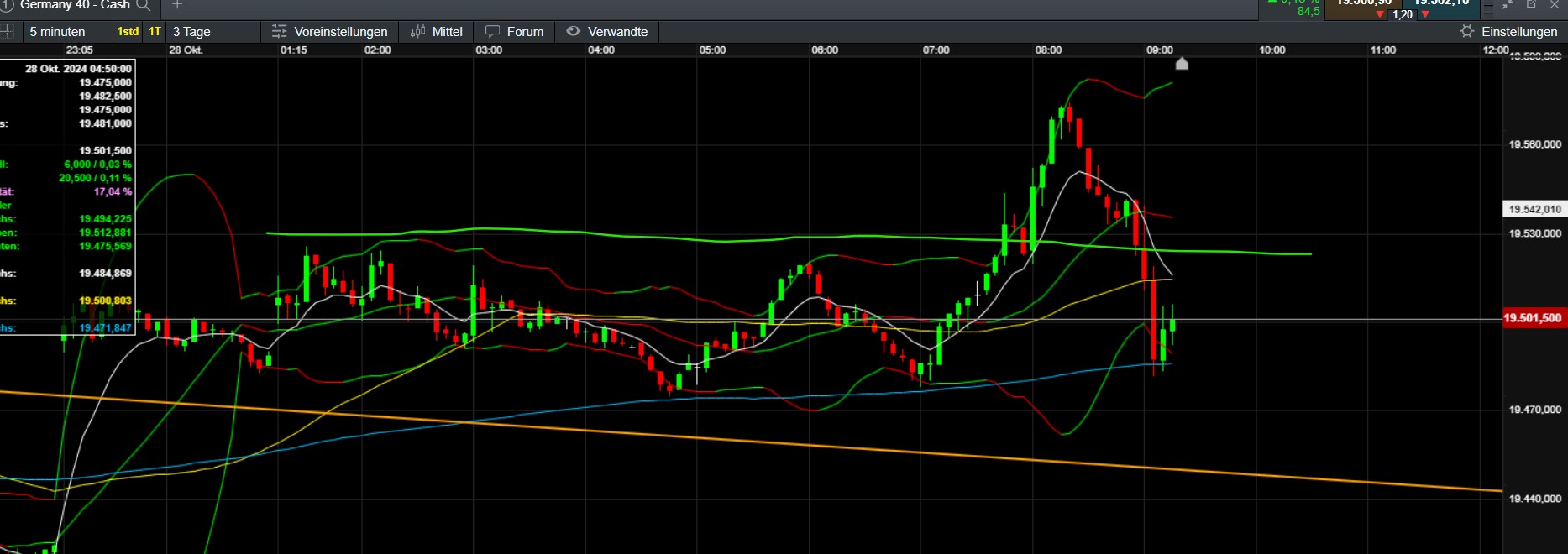Click the 19.484,869 indicator value
Image resolution: width=1568 pixels, height=554 pixels.
105,274
